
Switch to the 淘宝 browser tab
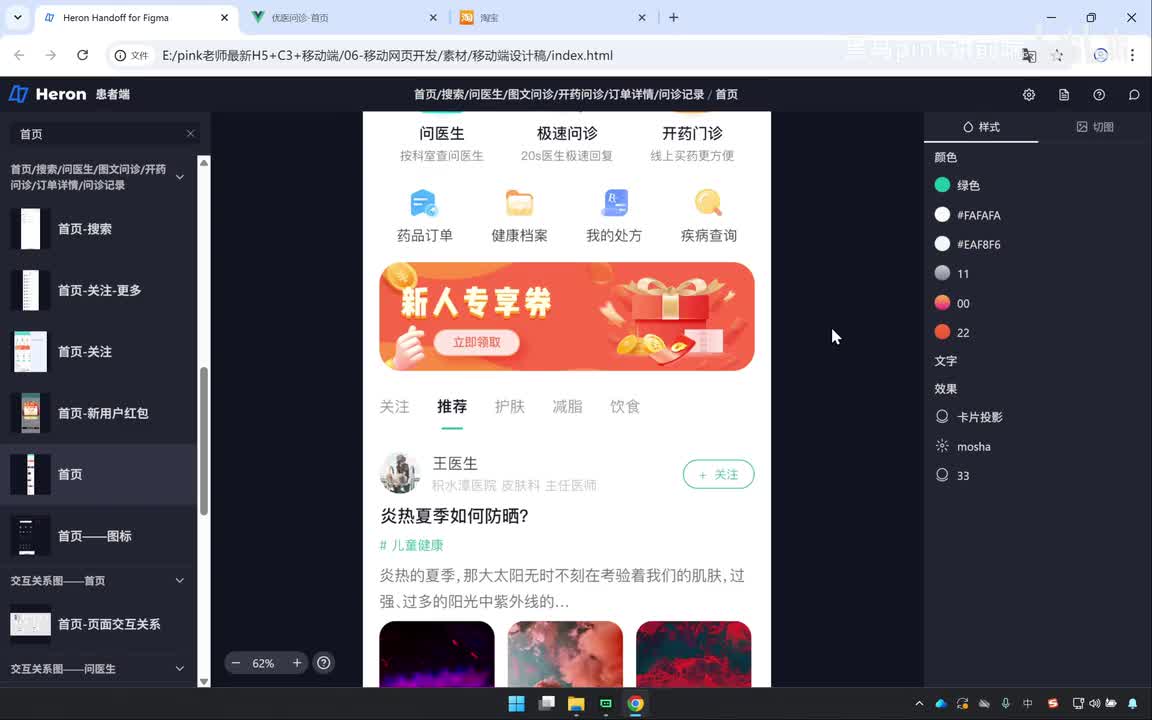[551, 18]
